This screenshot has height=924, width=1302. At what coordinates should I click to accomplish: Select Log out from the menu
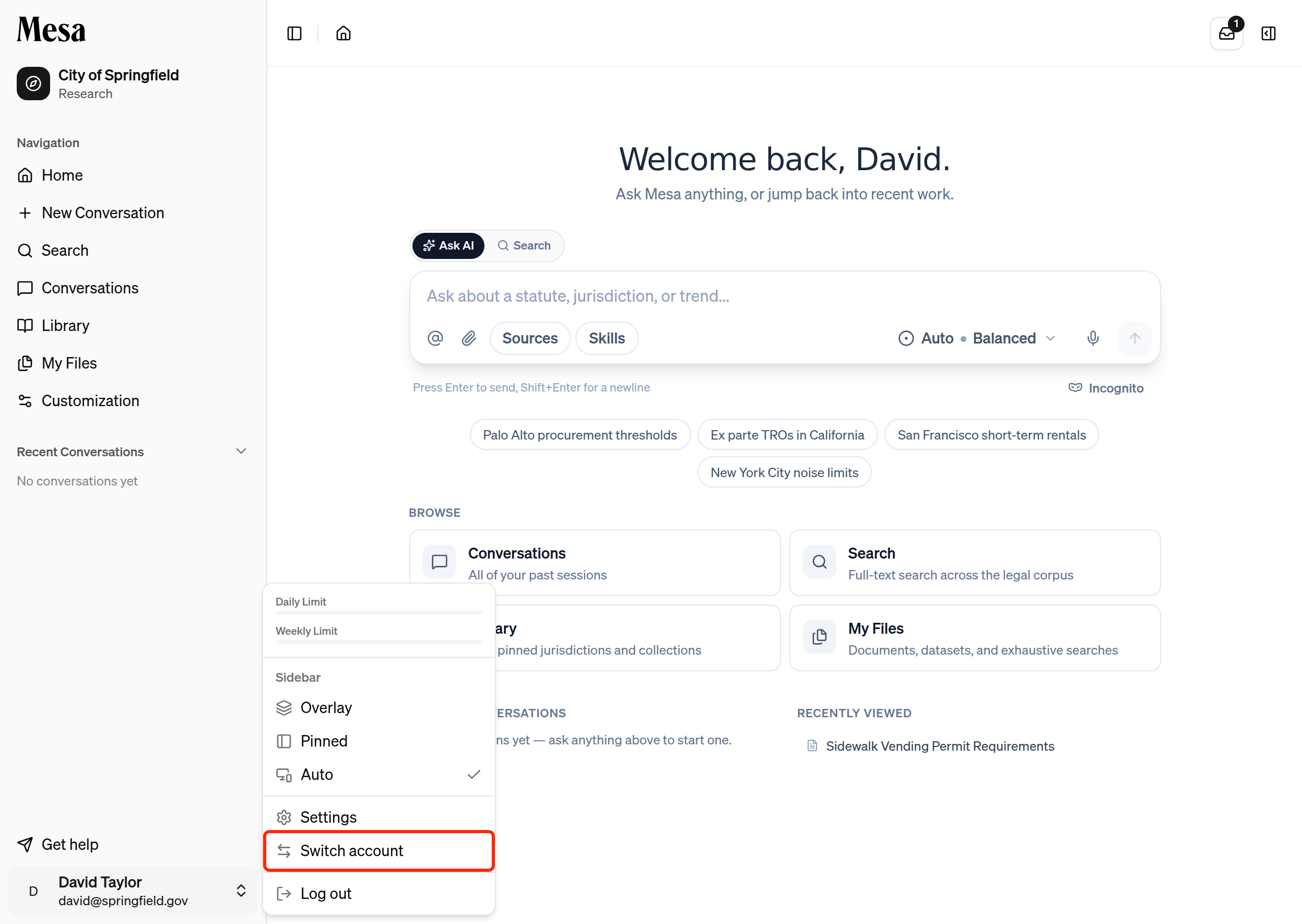click(379, 894)
